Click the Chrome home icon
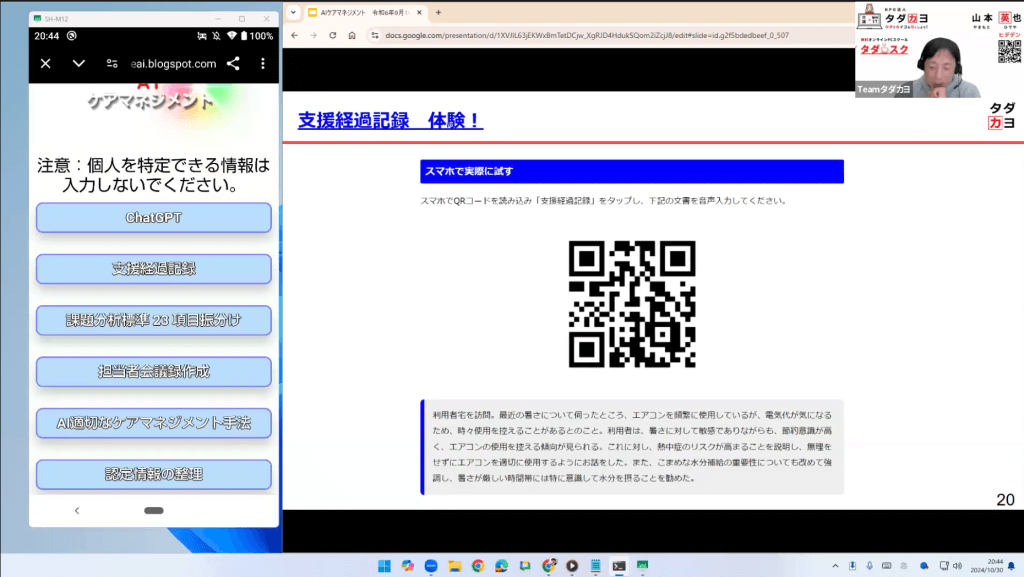This screenshot has width=1024, height=577. [352, 35]
